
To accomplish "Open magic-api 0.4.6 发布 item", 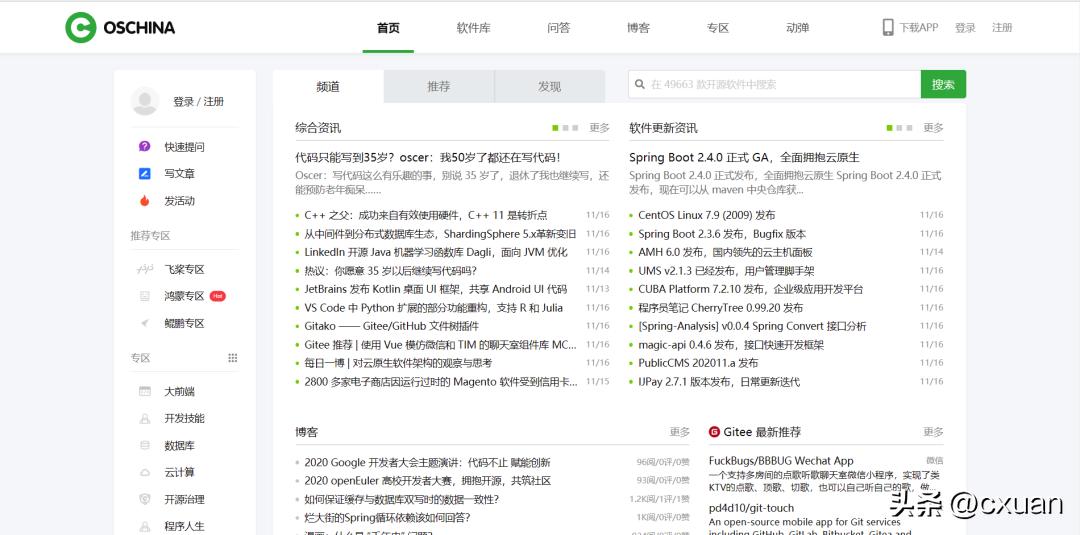I will tap(731, 345).
